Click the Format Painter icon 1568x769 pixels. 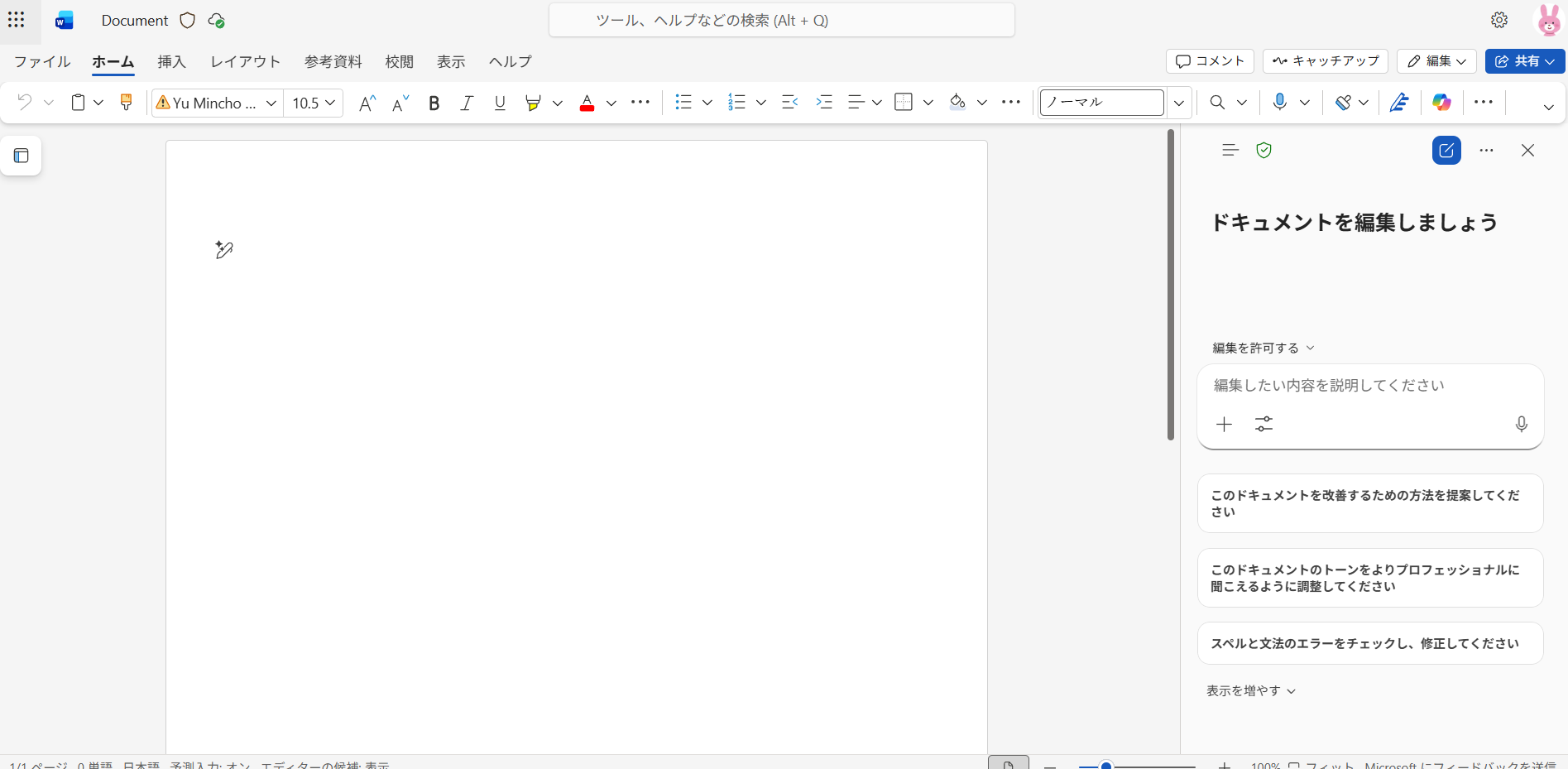tap(126, 103)
